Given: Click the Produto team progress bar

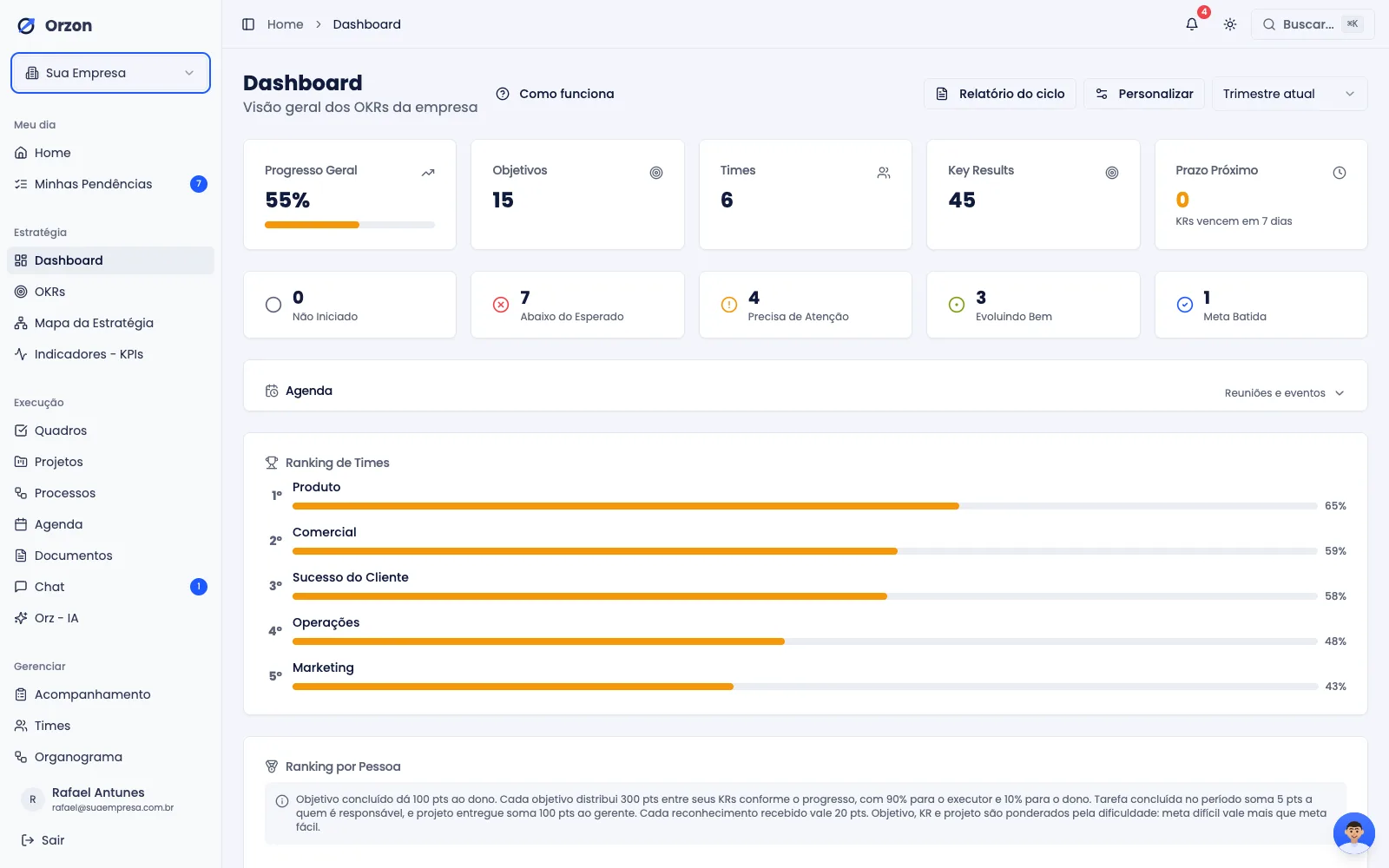Looking at the screenshot, I should pos(805,506).
